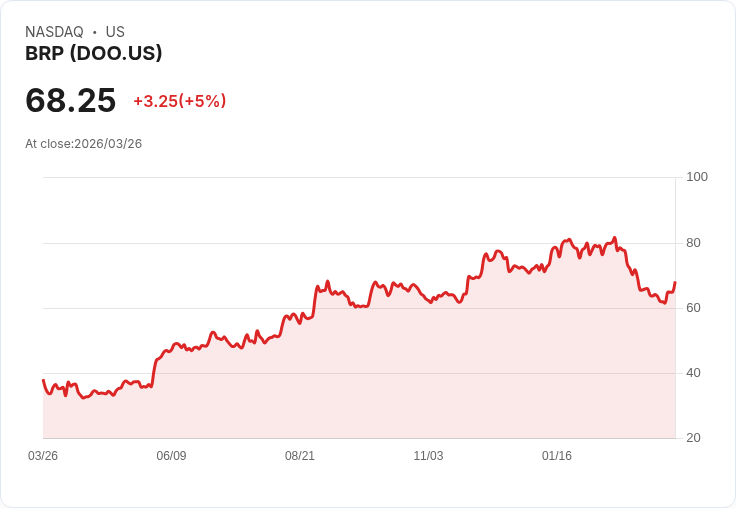Click the 68.25 closing price
Image resolution: width=736 pixels, height=508 pixels.
click(70, 100)
